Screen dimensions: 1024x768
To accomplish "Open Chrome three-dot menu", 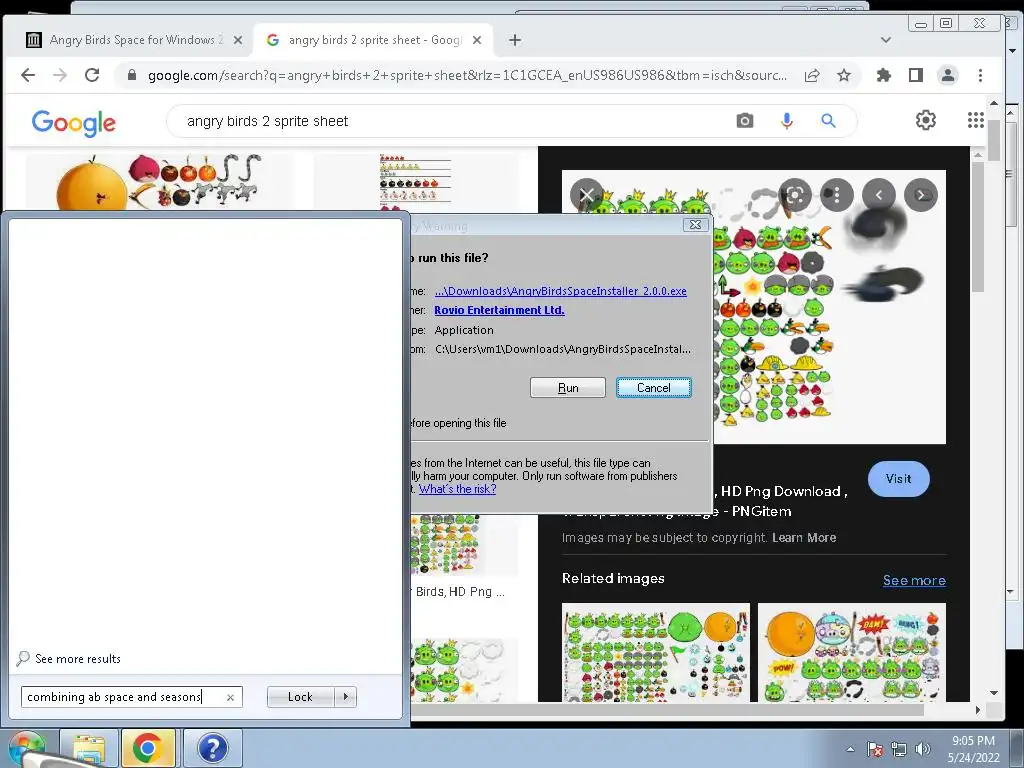I will 980,75.
